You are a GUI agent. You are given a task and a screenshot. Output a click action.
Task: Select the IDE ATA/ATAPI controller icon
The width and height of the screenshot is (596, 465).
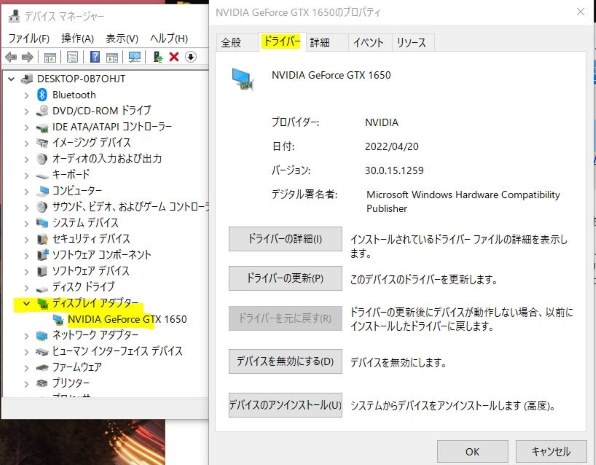pos(42,127)
